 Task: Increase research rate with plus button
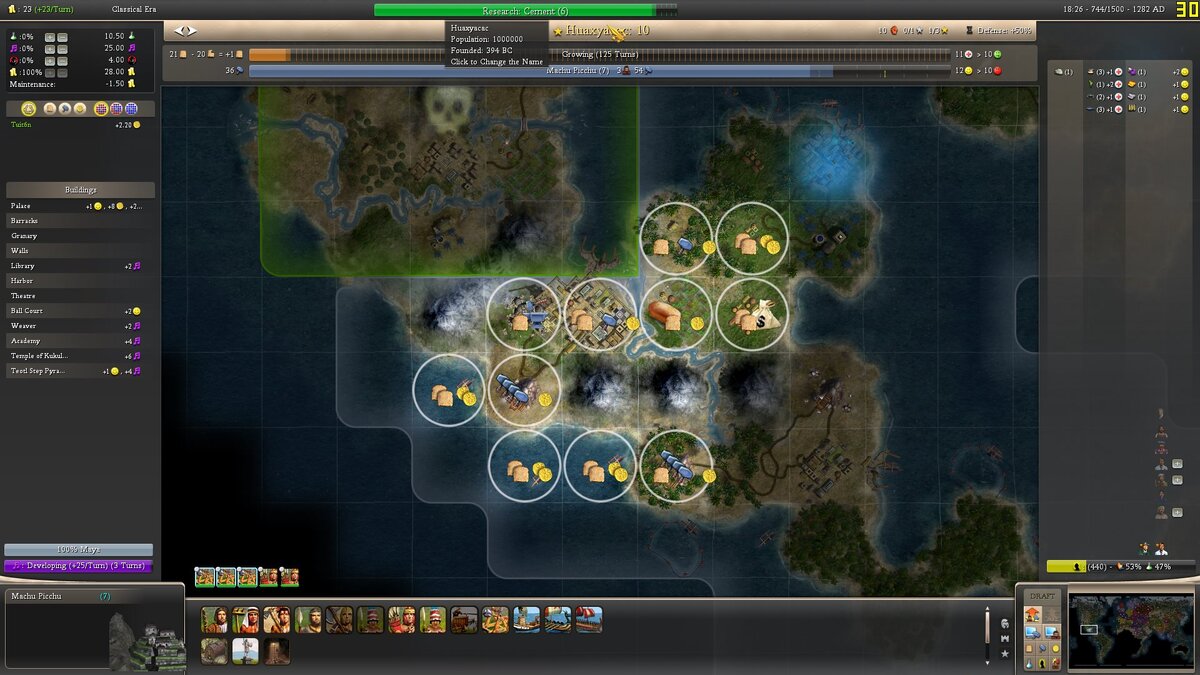point(50,37)
